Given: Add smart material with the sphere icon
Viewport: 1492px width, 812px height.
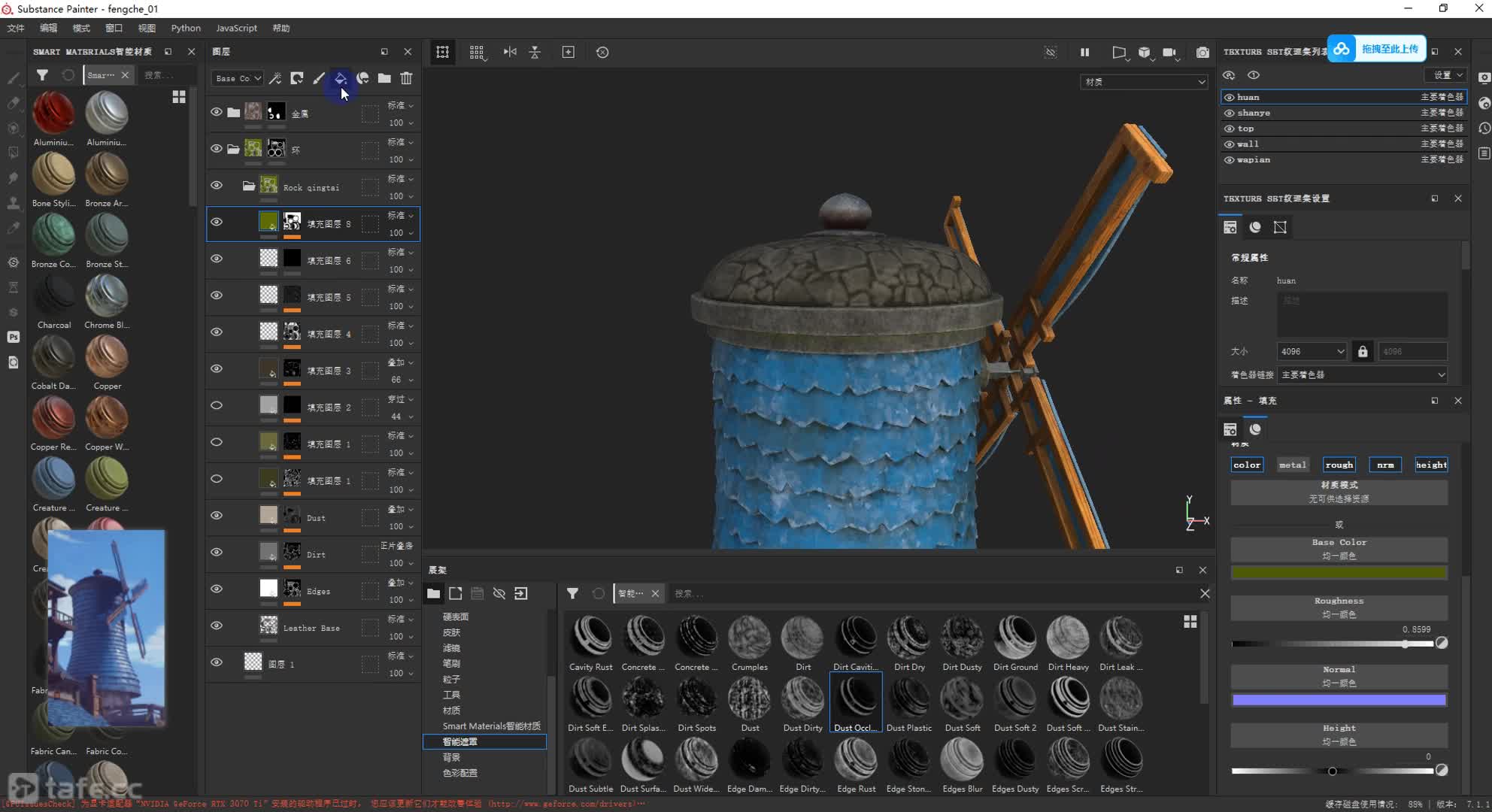Looking at the screenshot, I should tap(362, 78).
